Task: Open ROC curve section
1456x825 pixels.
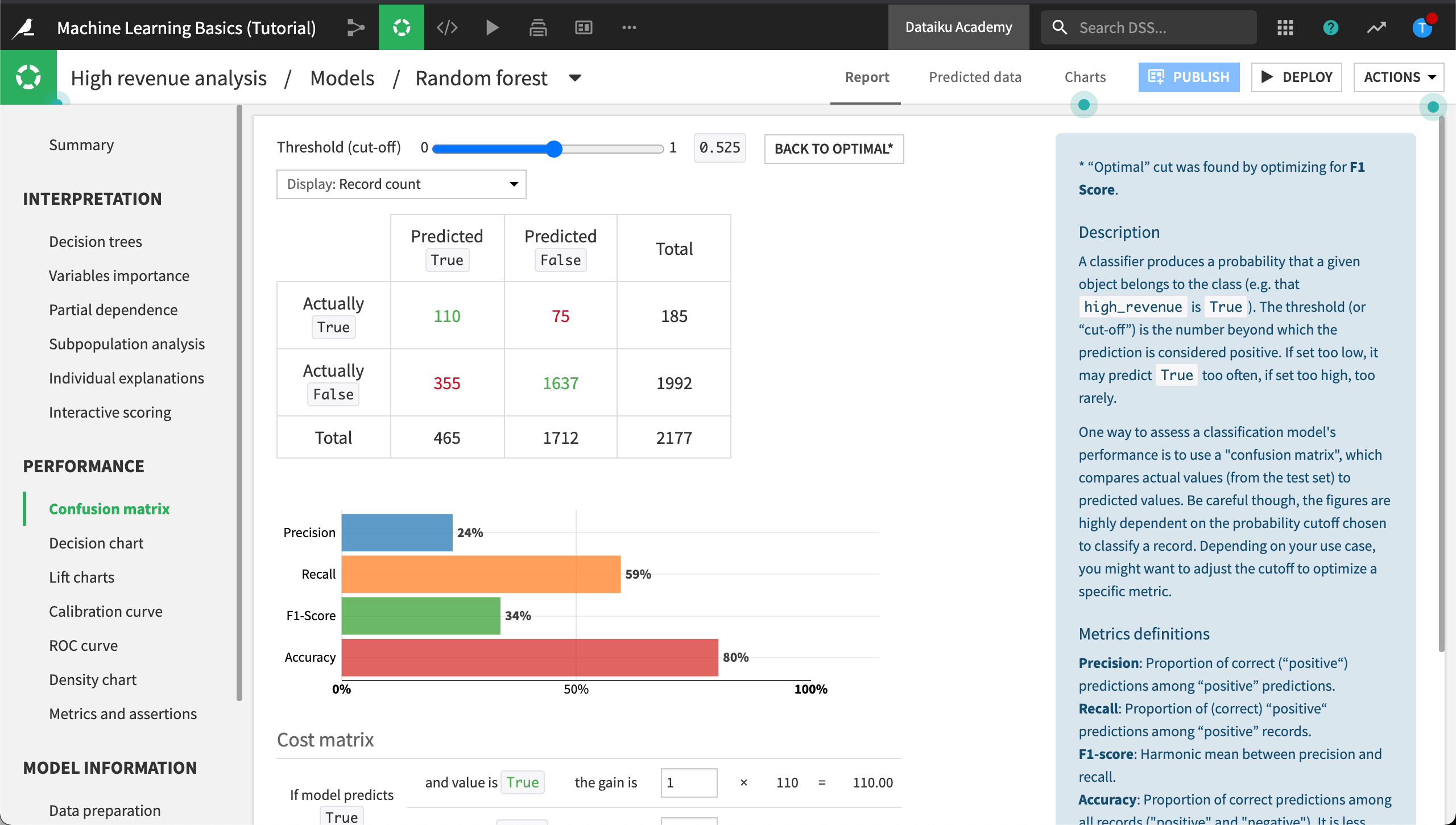Action: (x=83, y=646)
